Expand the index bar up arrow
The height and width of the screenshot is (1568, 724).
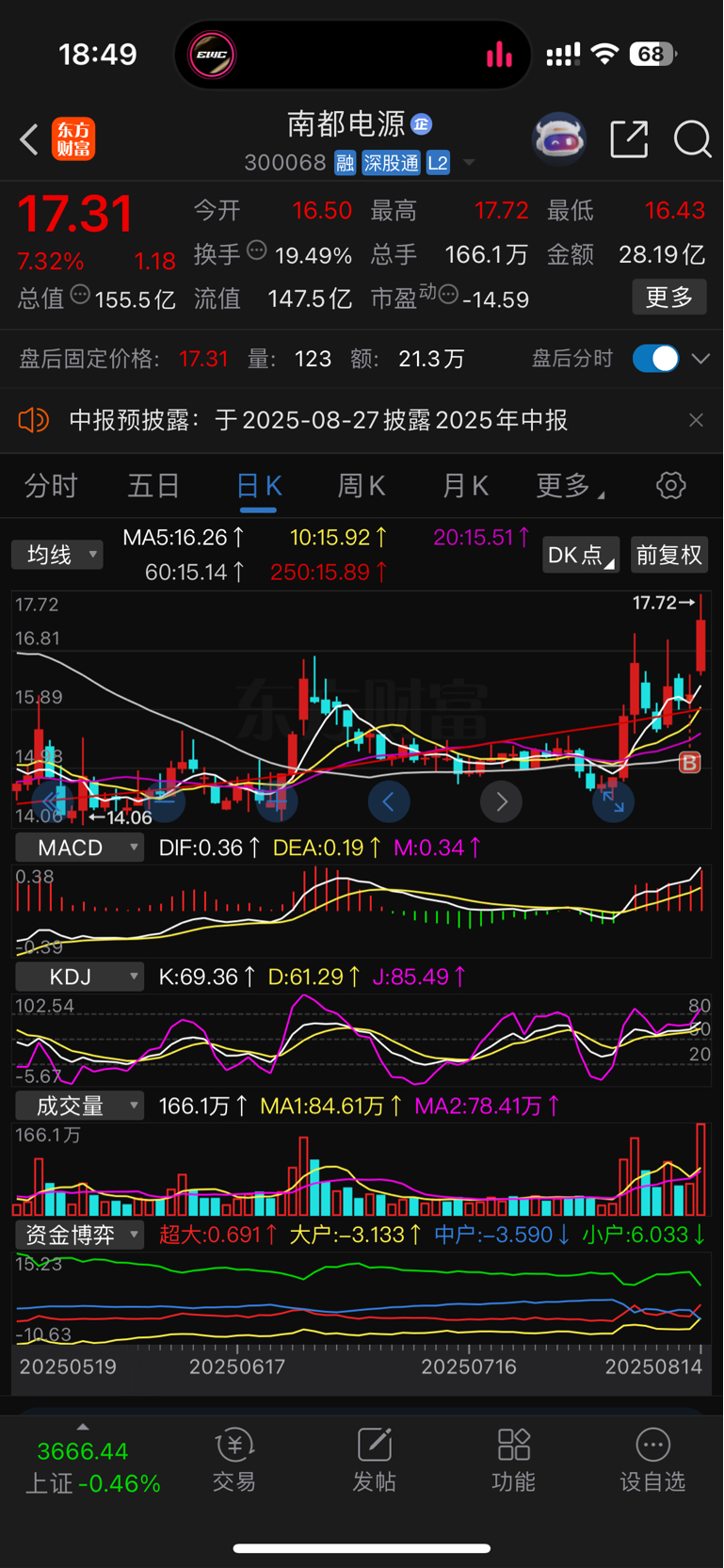83,1427
